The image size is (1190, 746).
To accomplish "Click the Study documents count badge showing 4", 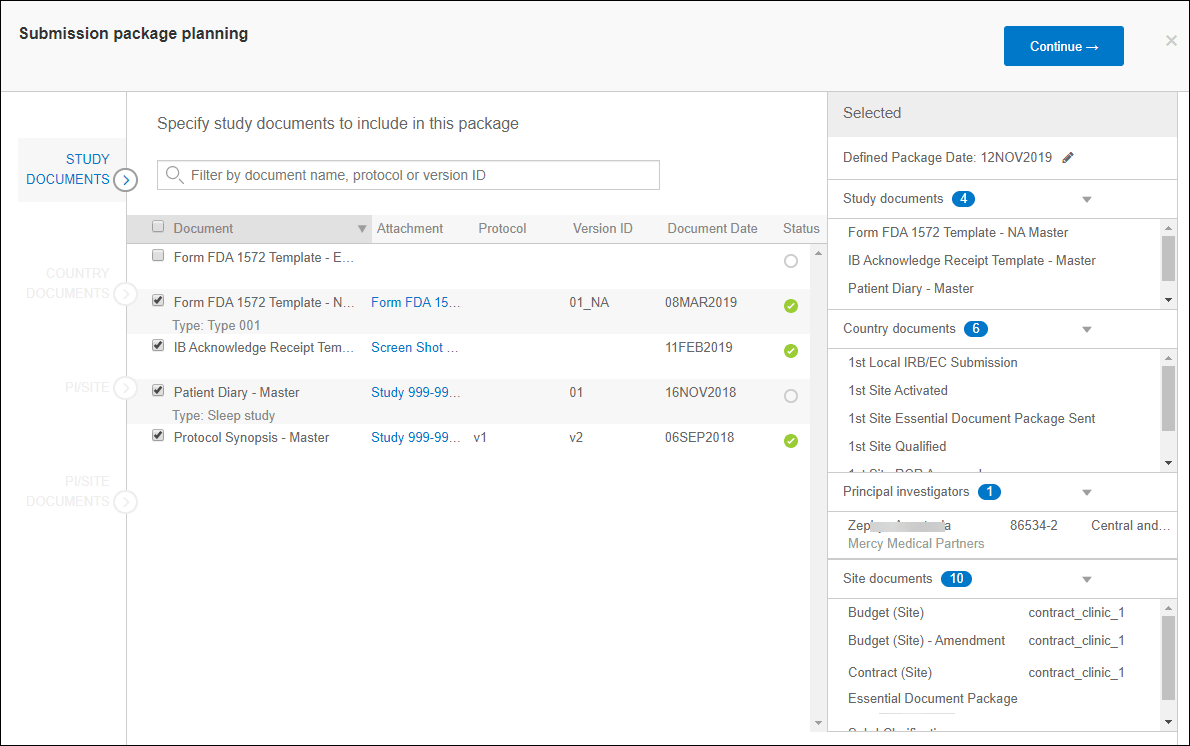I will pyautogui.click(x=963, y=198).
